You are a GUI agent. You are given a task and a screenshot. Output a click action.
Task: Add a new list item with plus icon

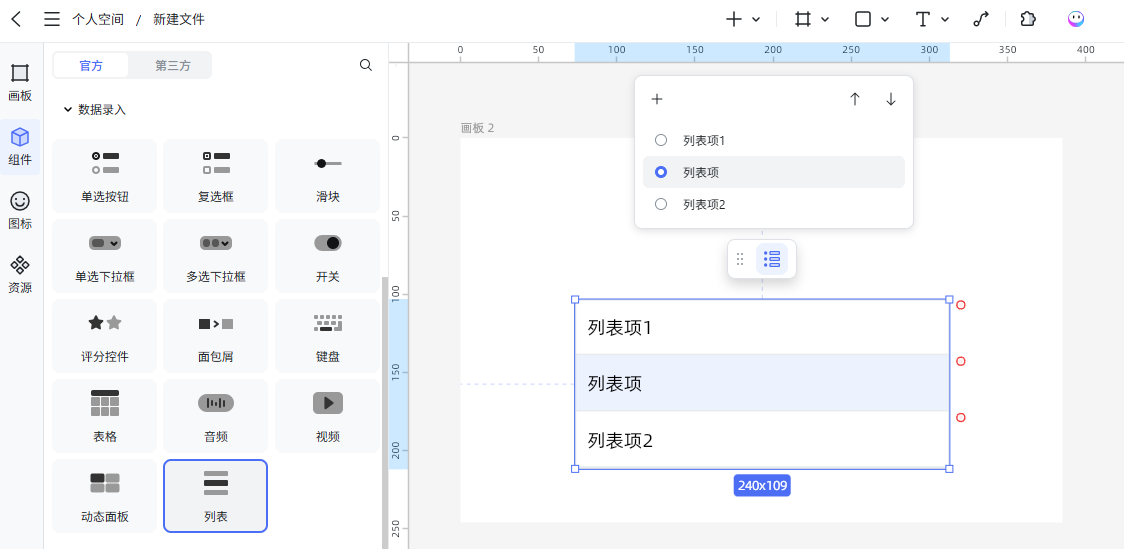coord(657,99)
